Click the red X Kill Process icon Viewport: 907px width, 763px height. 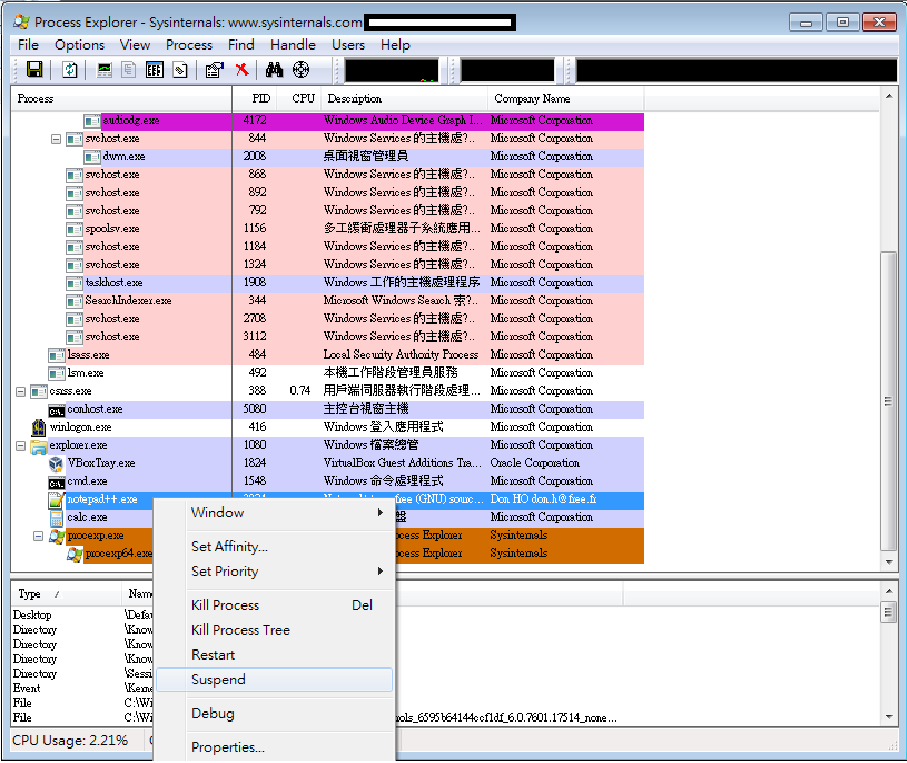[x=242, y=70]
